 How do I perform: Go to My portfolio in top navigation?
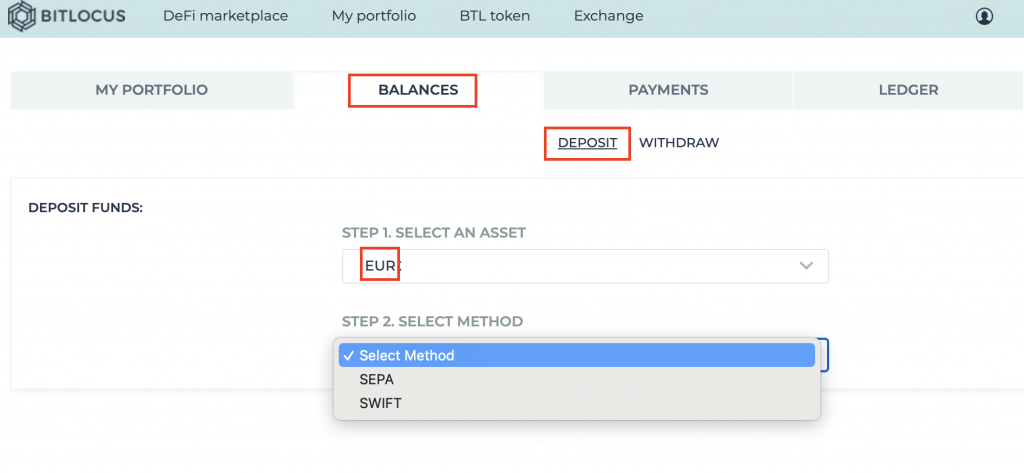point(374,16)
